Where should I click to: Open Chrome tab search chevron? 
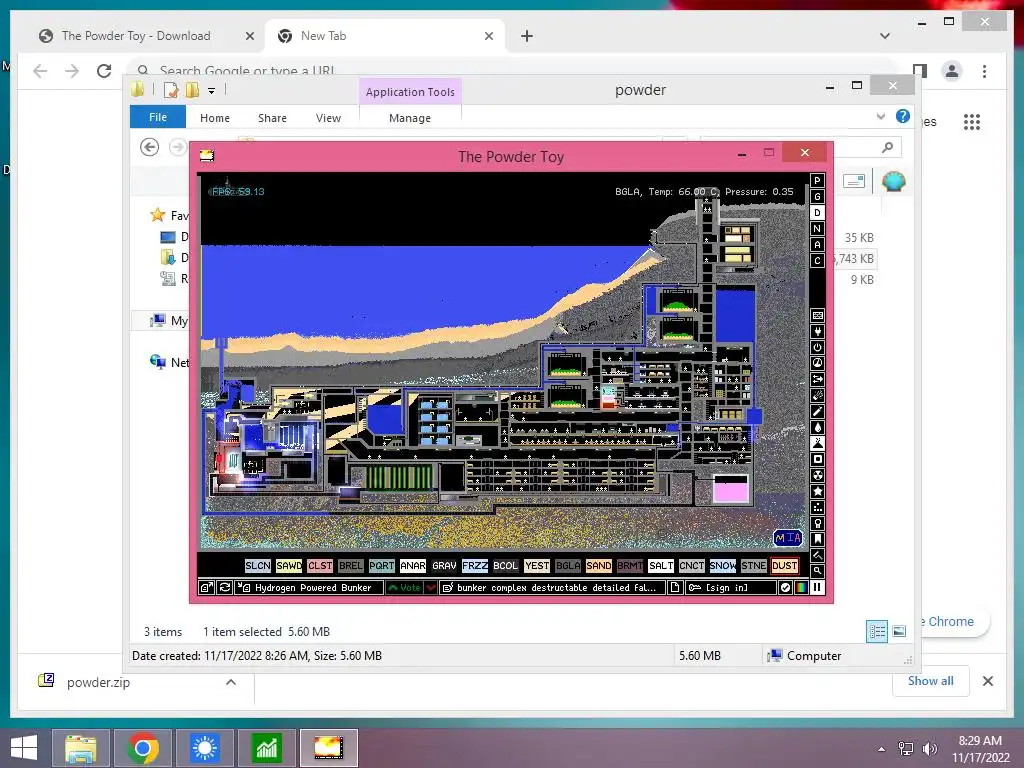point(884,36)
